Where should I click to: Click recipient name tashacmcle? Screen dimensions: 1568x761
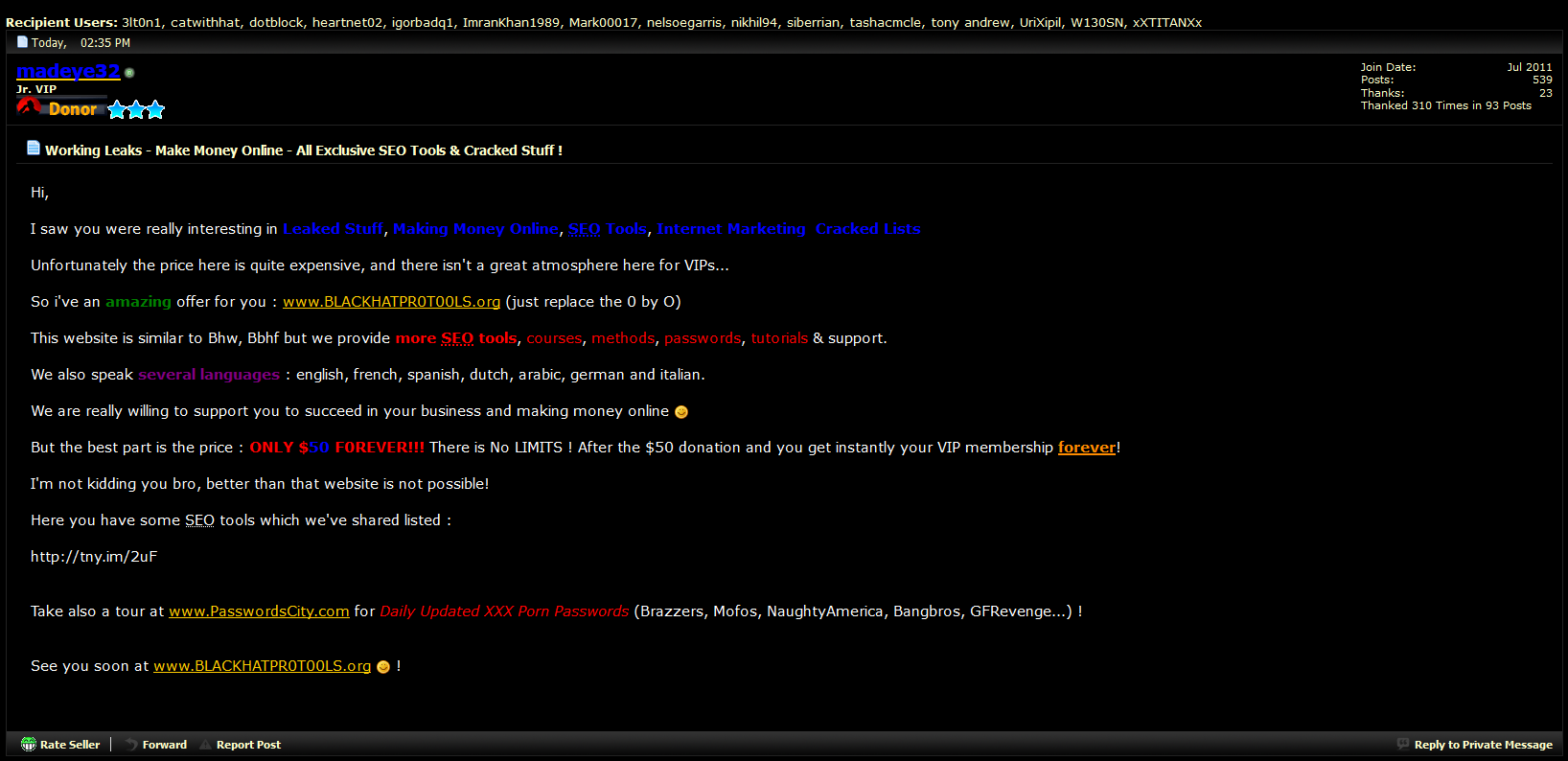(886, 22)
